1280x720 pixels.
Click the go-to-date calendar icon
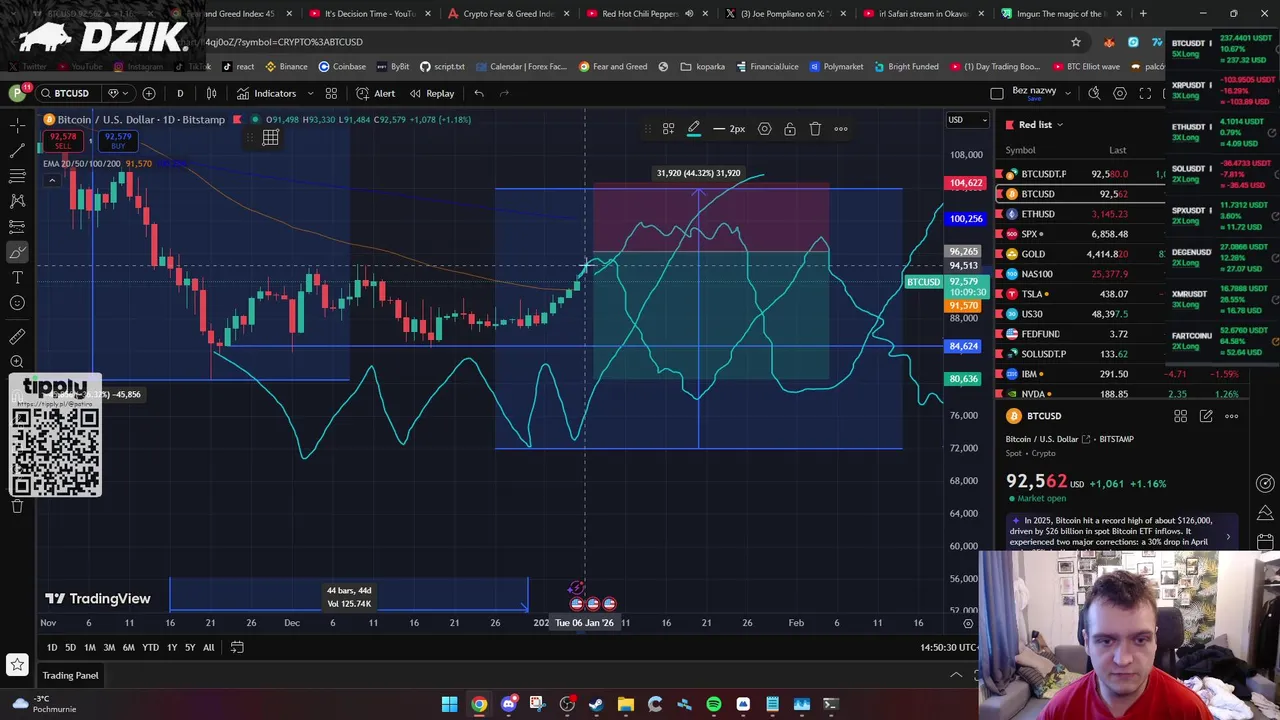point(237,647)
